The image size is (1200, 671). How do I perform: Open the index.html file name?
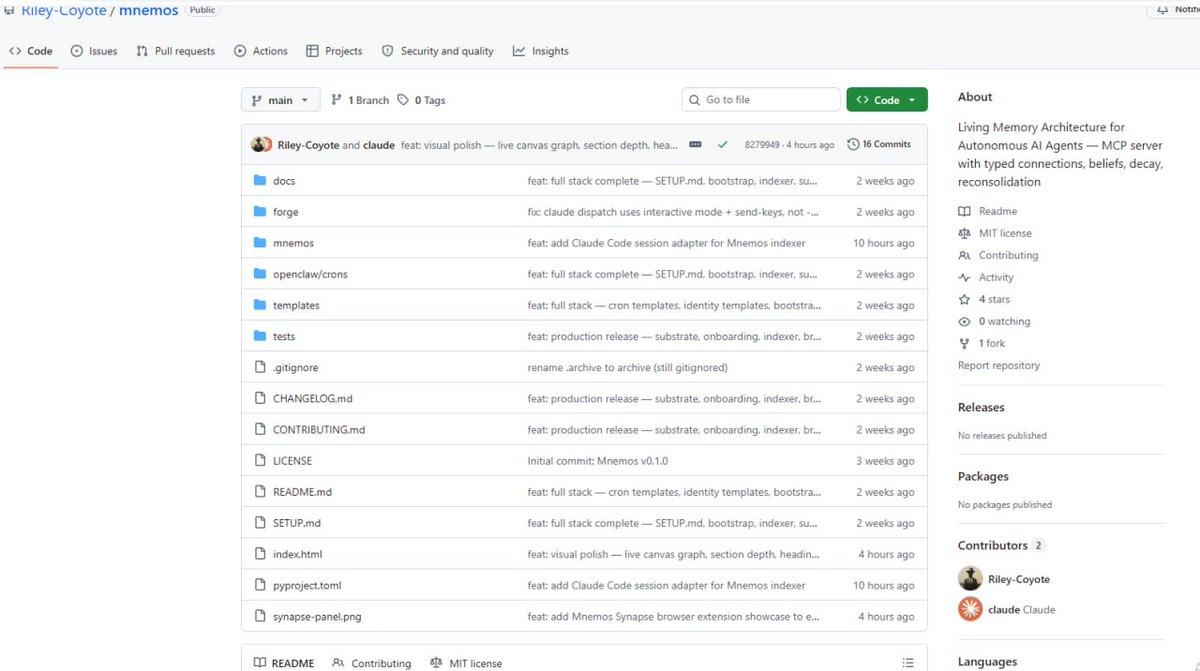(298, 554)
